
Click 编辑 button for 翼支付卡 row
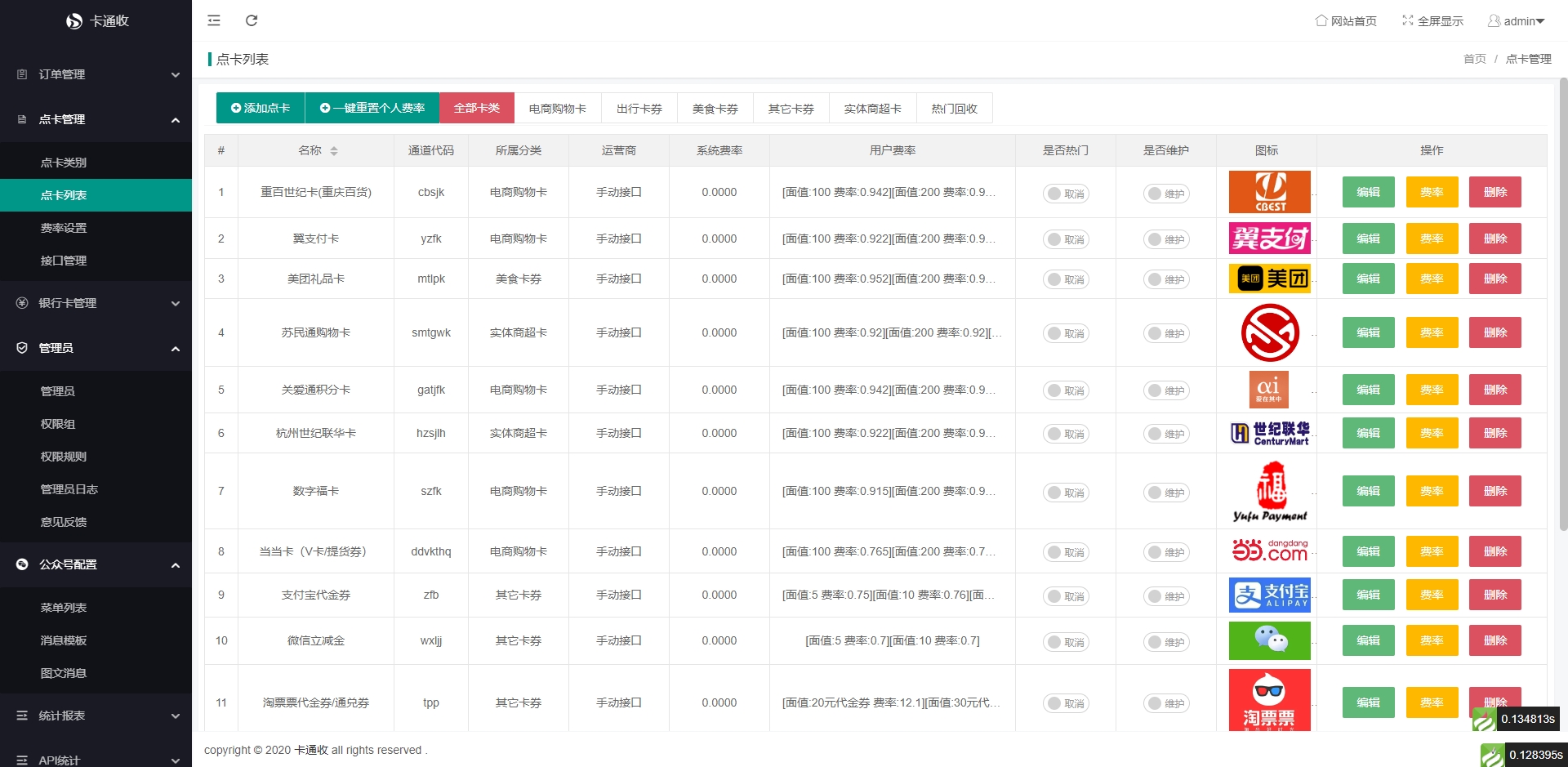click(x=1368, y=239)
